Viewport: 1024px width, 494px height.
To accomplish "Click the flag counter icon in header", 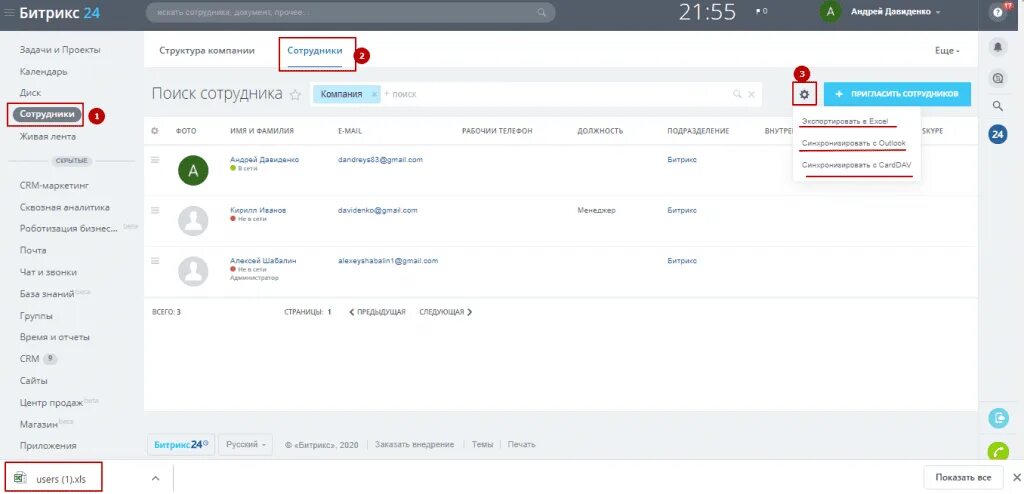I will 761,12.
